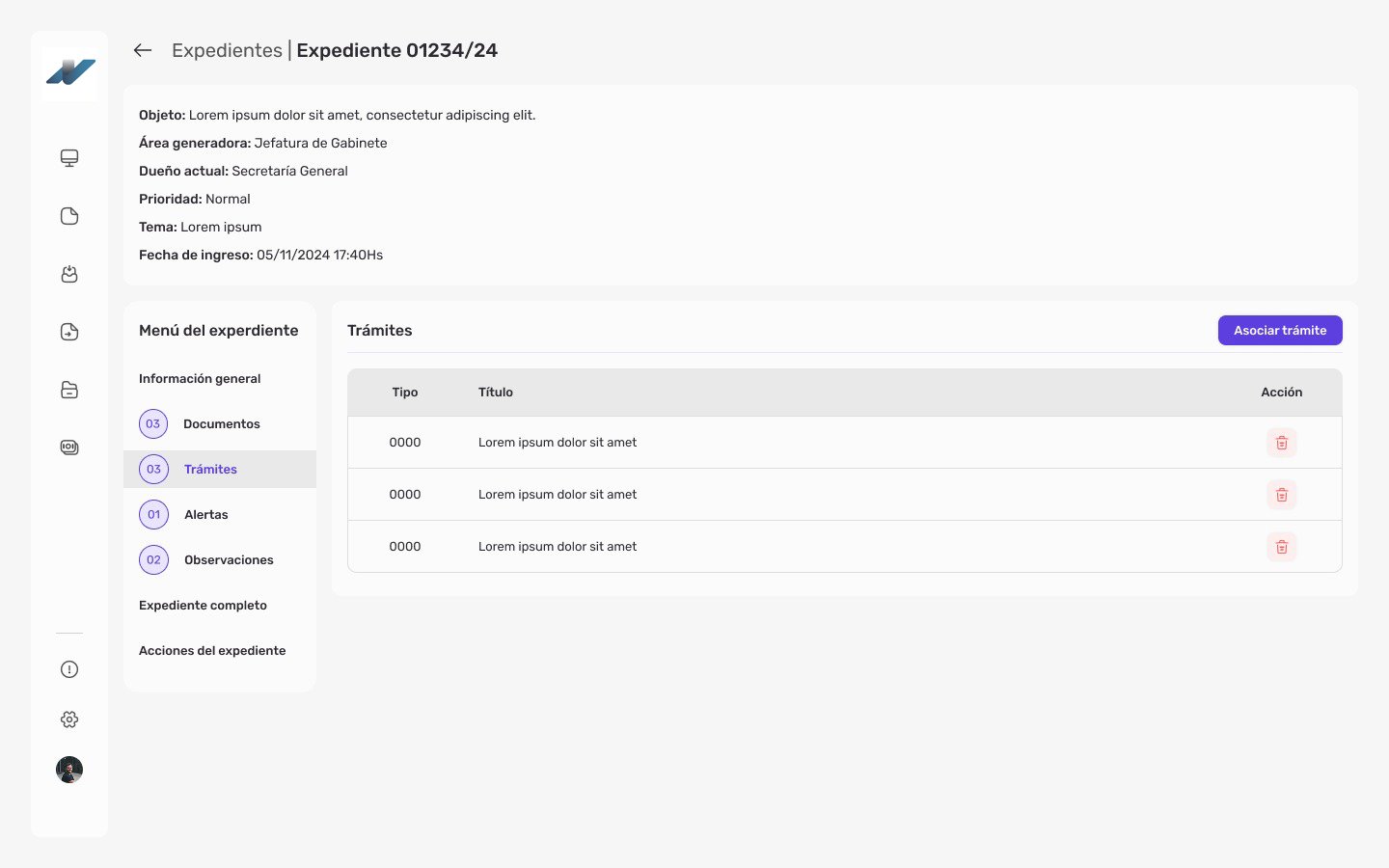Click the trash icon in third row
Image resolution: width=1389 pixels, height=868 pixels.
1281,547
